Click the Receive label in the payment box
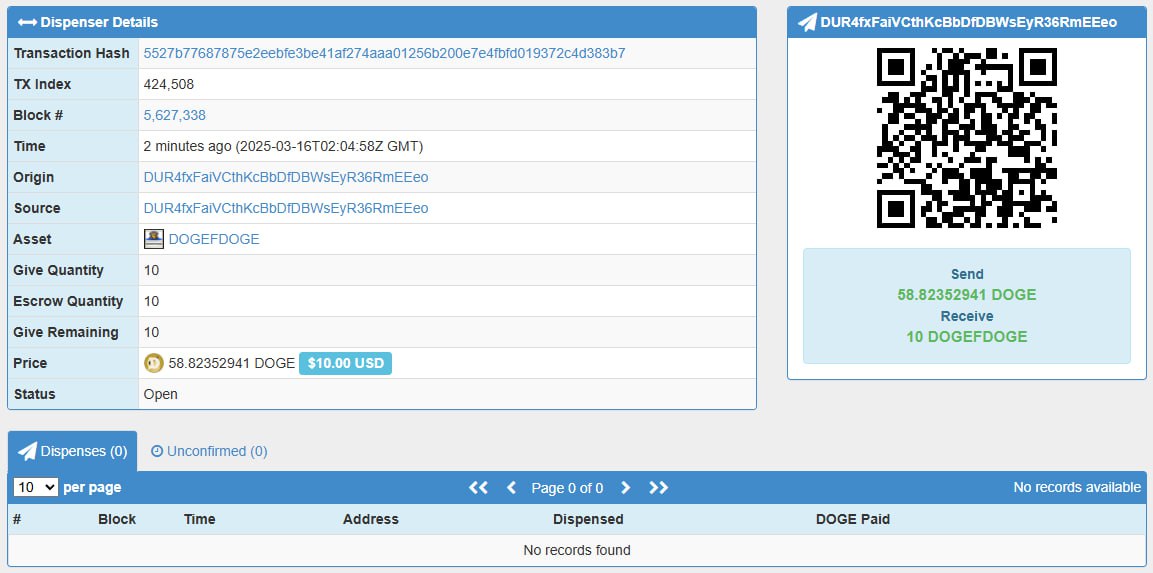The height and width of the screenshot is (573, 1153). 967,316
